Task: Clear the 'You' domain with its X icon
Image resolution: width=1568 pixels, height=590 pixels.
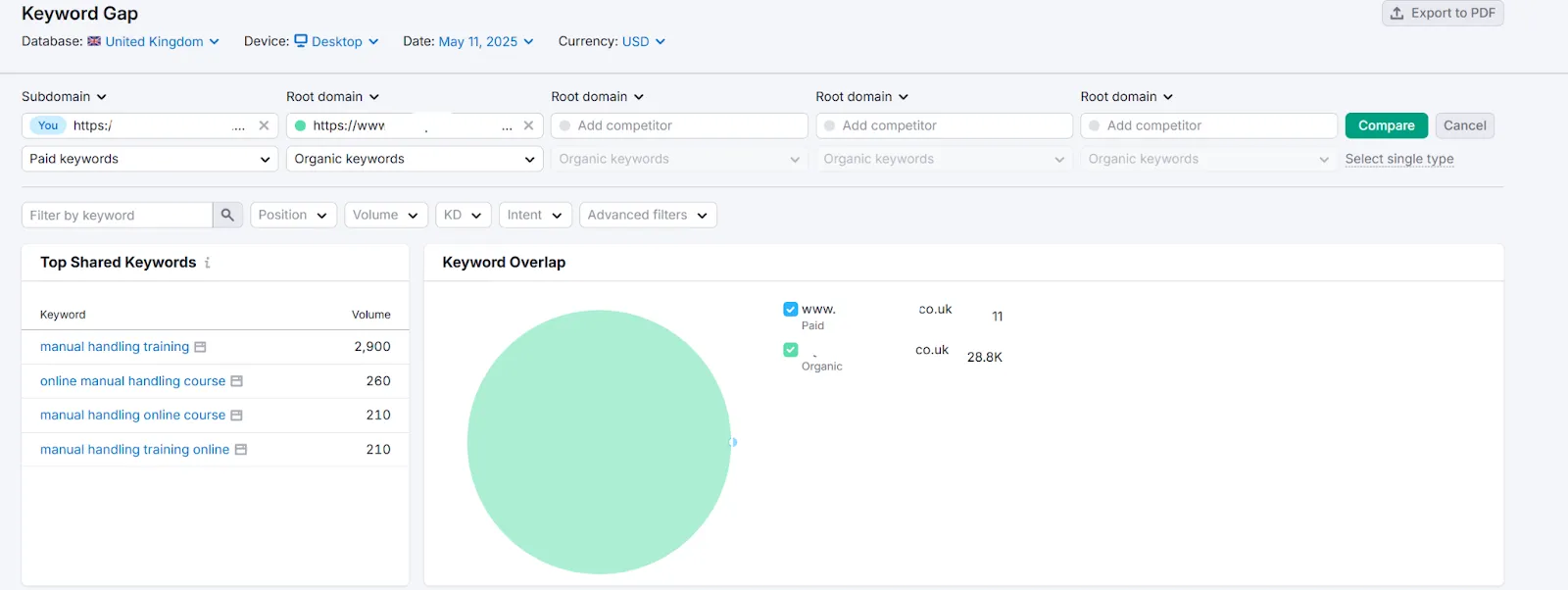Action: point(264,125)
